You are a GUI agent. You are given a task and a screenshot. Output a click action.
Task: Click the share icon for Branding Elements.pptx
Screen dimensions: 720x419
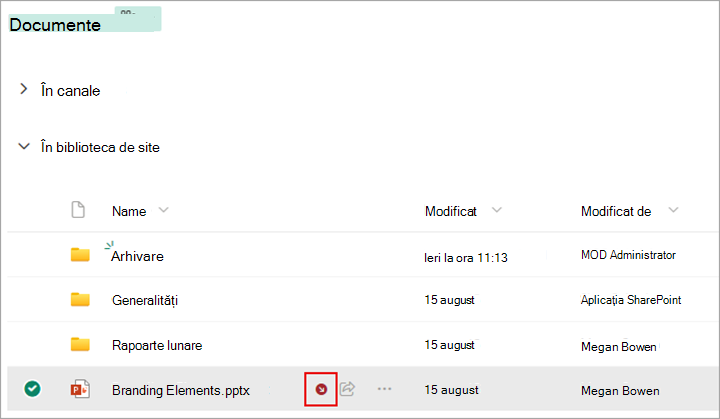[348, 389]
